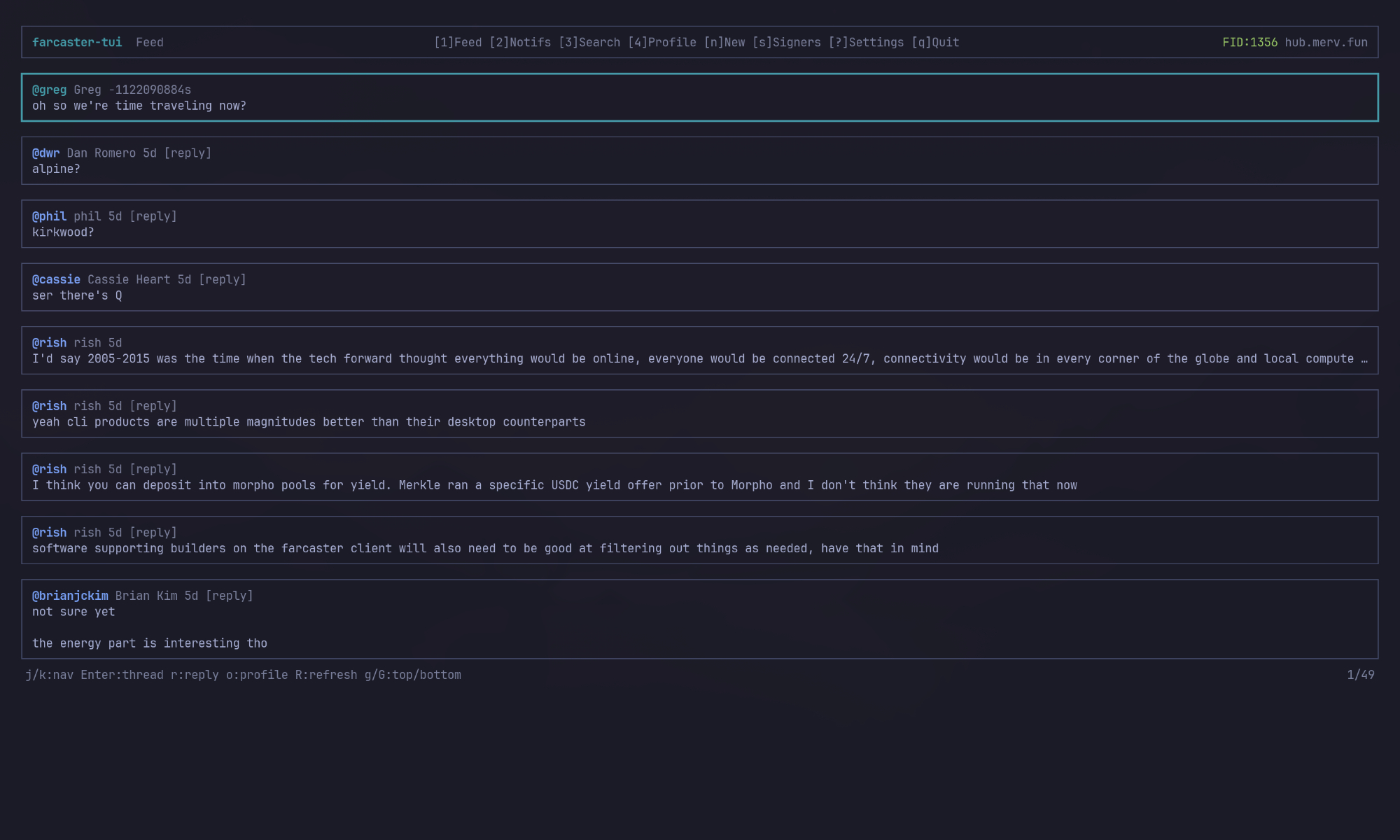Screen dimensions: 1400x840
Task: Open [?]Settings in top bar
Action: pyautogui.click(x=866, y=43)
